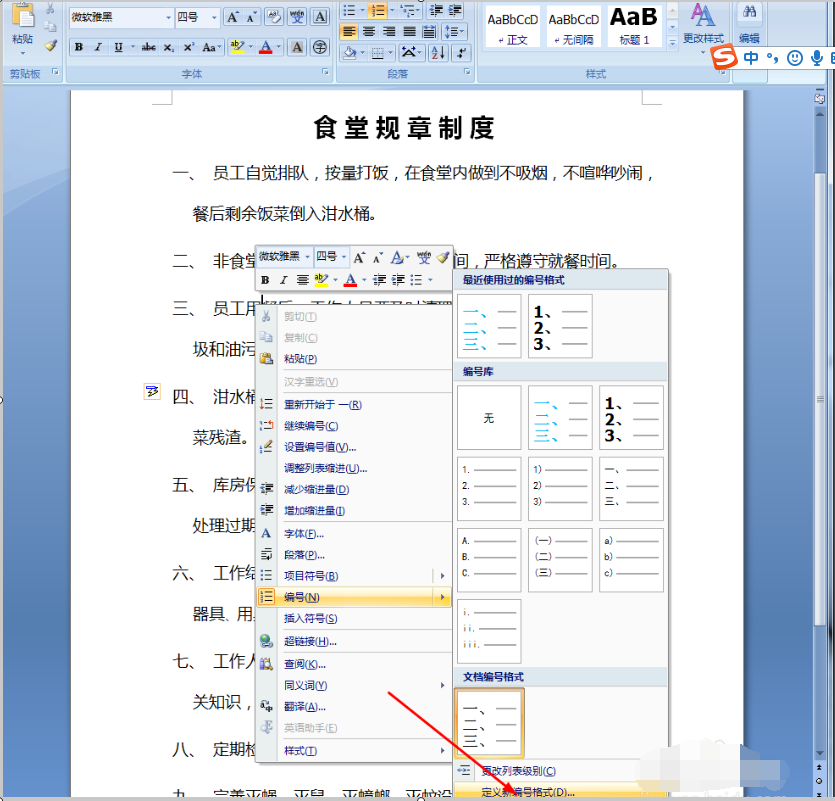Toggle Underline in the ribbon font group
This screenshot has width=835, height=801.
[118, 47]
